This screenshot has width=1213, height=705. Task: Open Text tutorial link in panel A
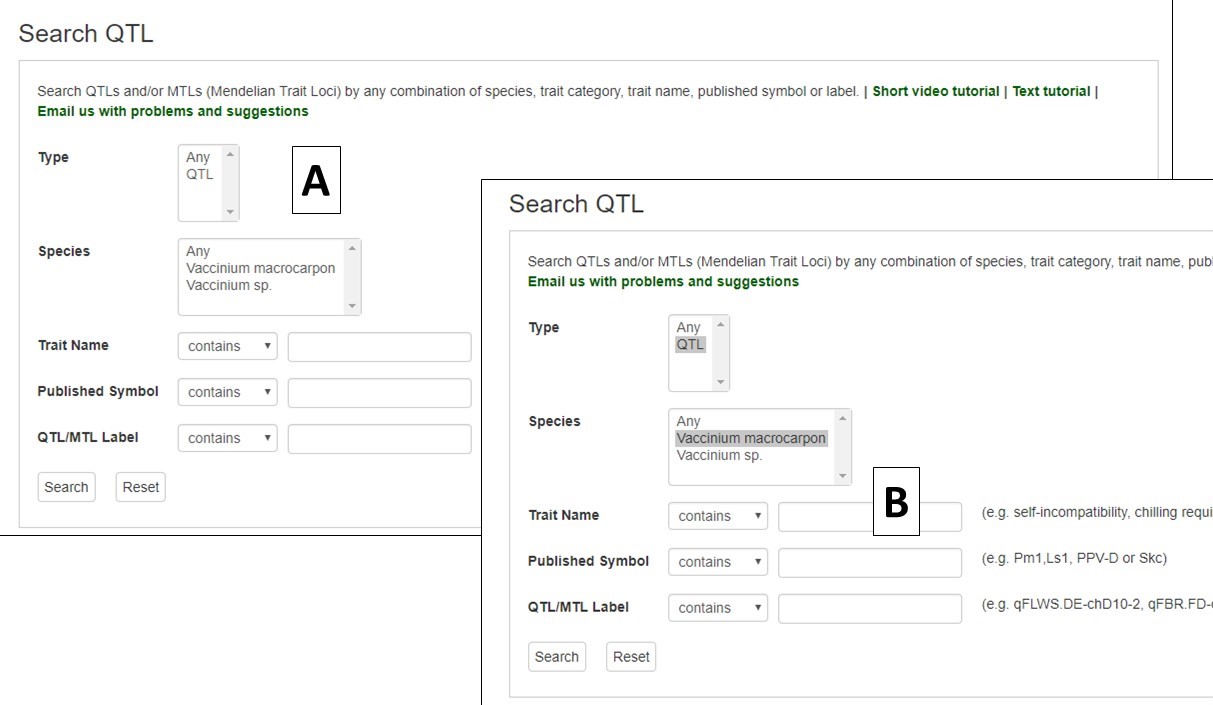(x=1051, y=91)
